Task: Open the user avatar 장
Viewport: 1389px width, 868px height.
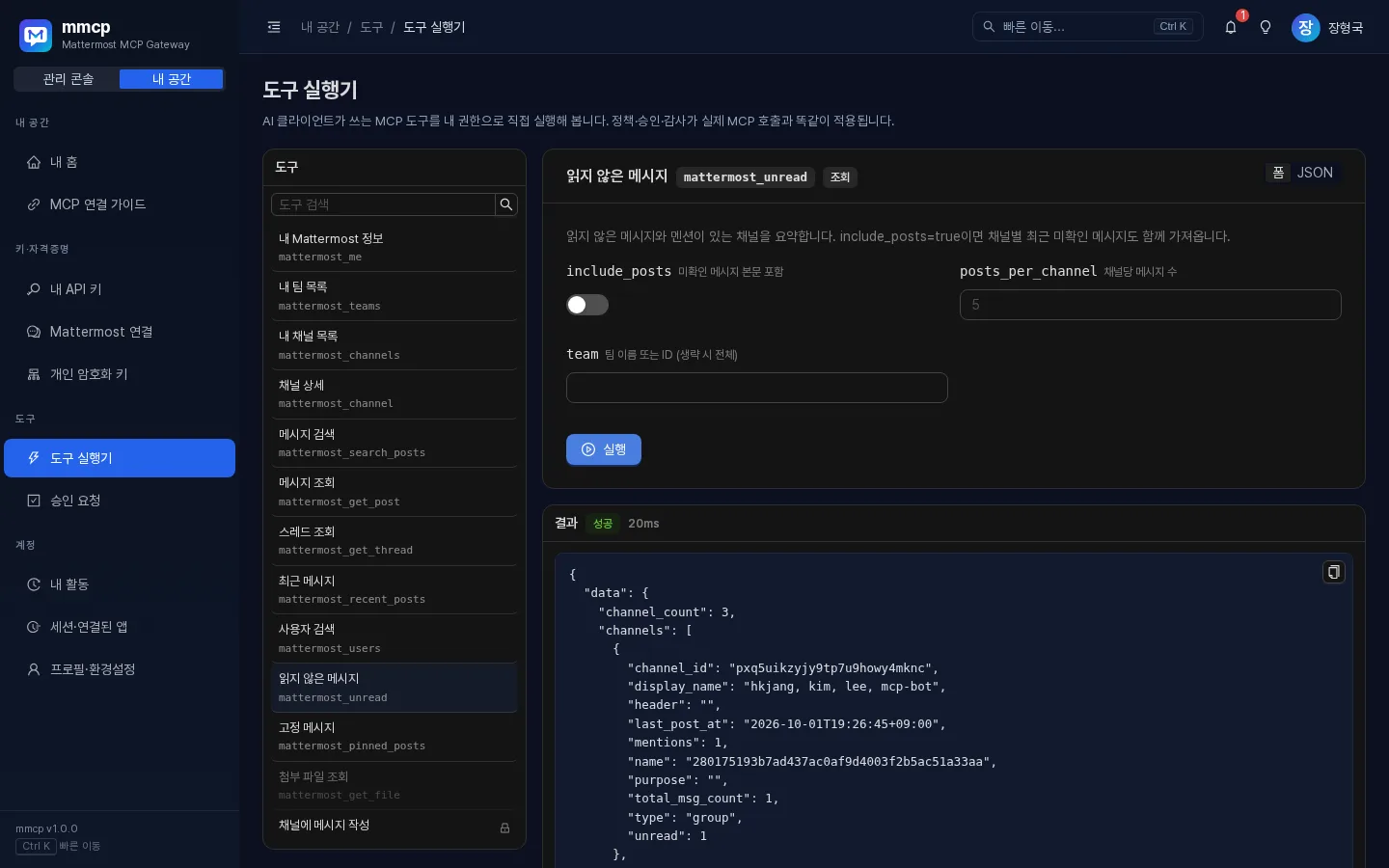Action: pos(1305,27)
